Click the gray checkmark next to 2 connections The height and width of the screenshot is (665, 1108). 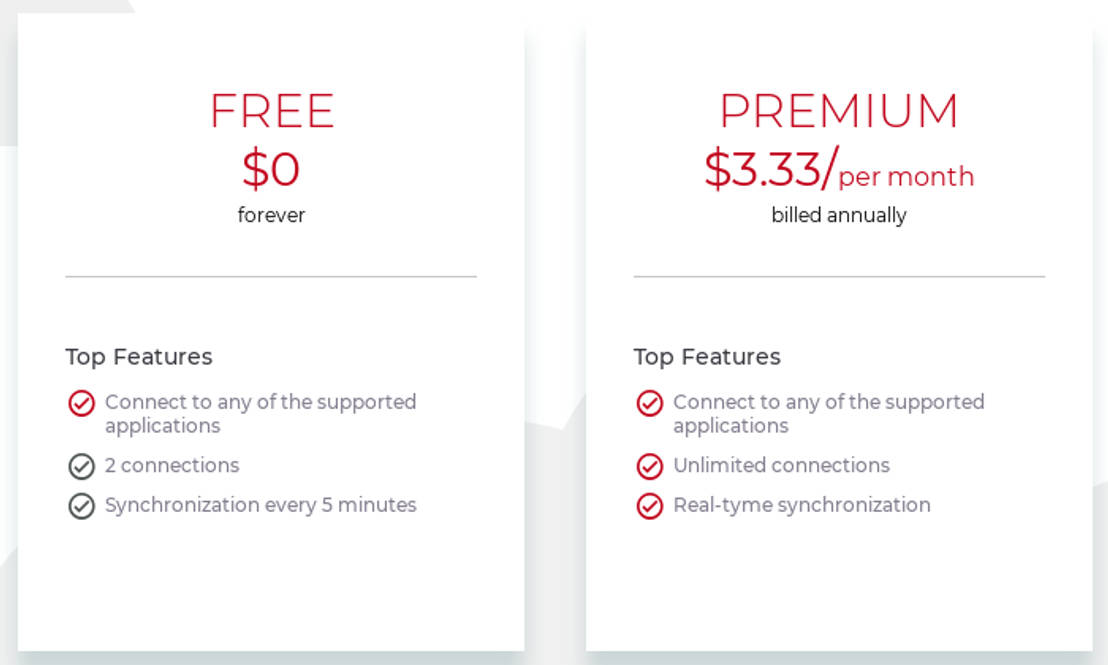81,466
